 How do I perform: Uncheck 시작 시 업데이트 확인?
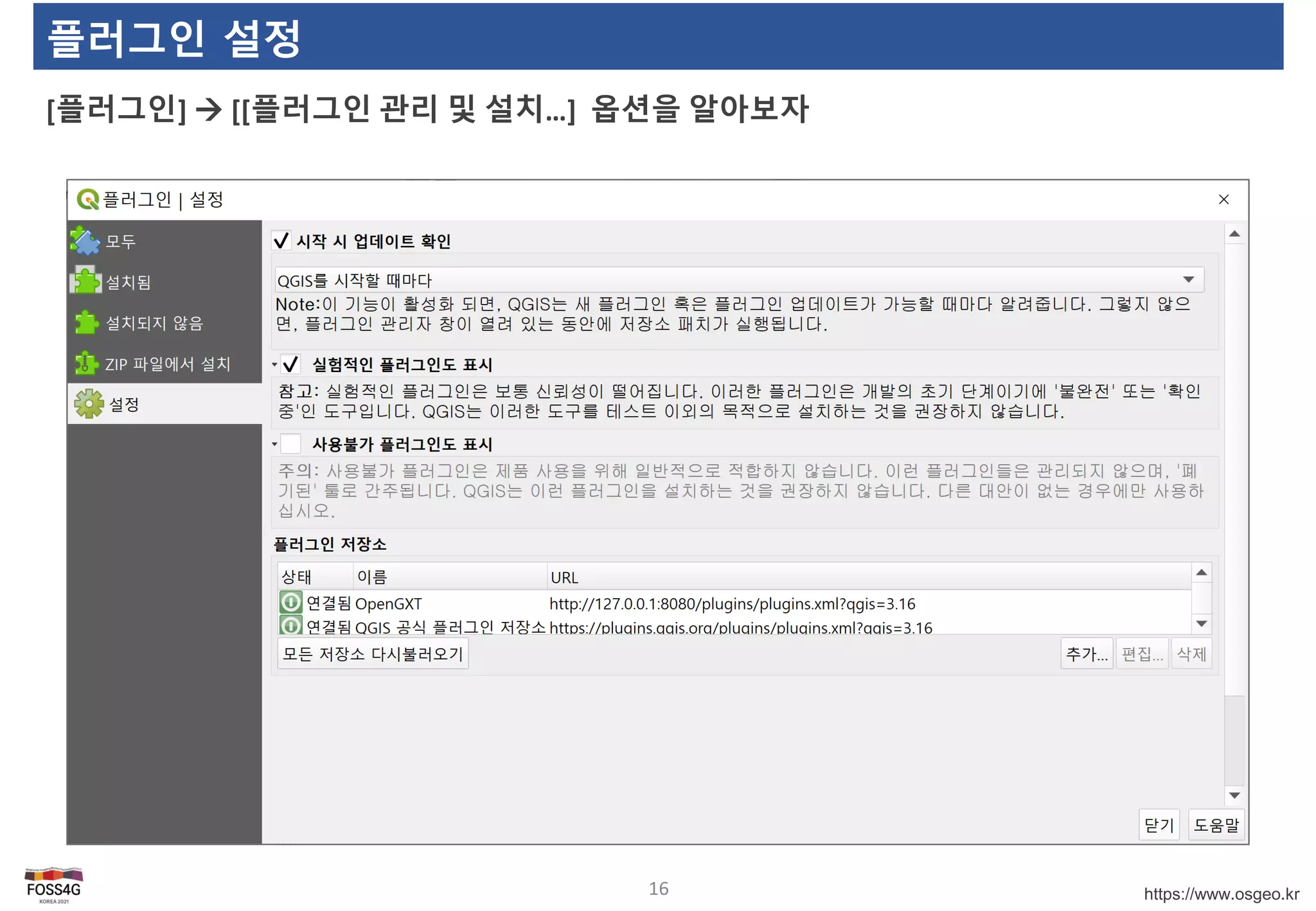point(281,241)
